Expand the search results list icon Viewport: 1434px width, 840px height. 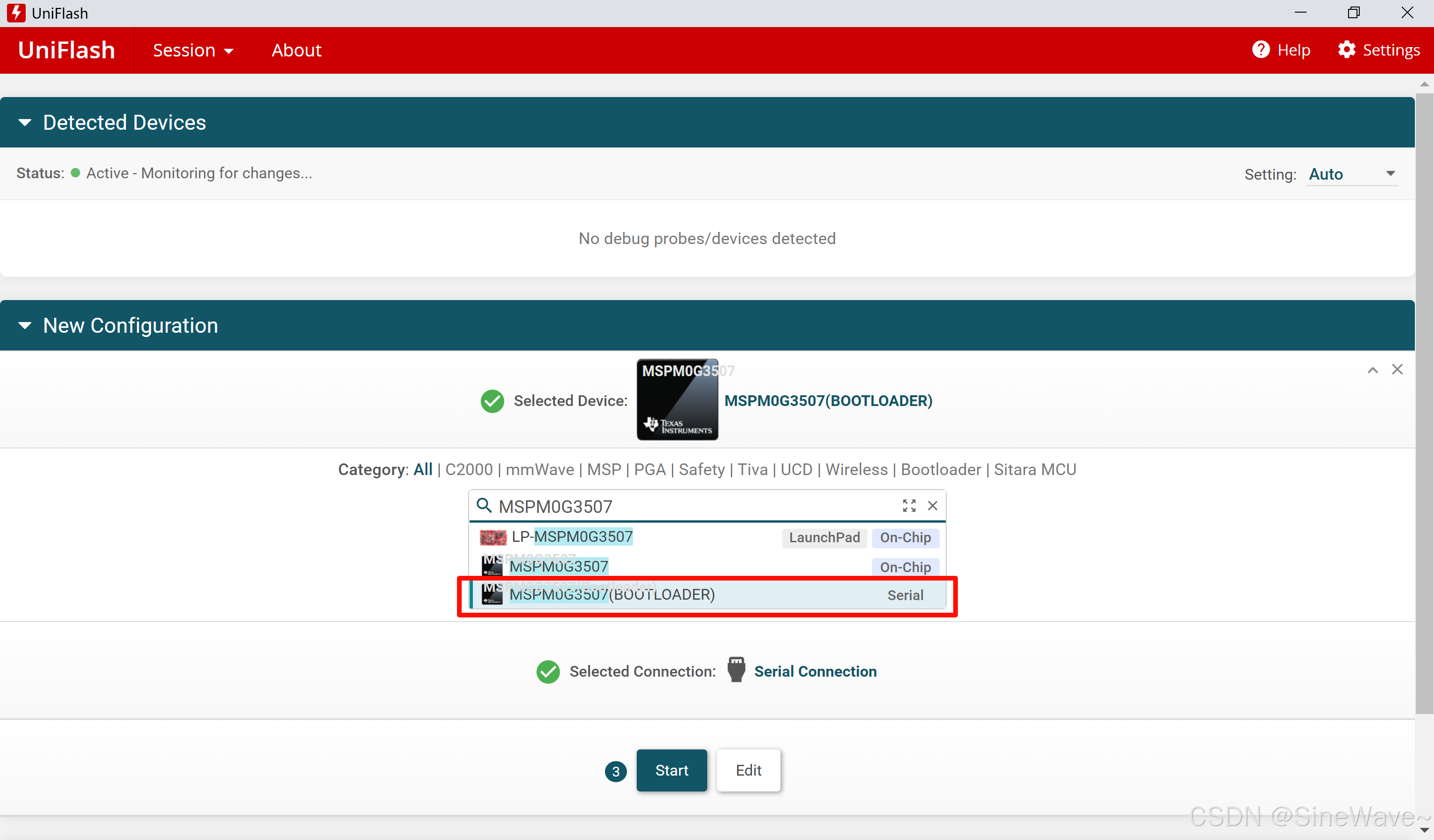click(909, 505)
